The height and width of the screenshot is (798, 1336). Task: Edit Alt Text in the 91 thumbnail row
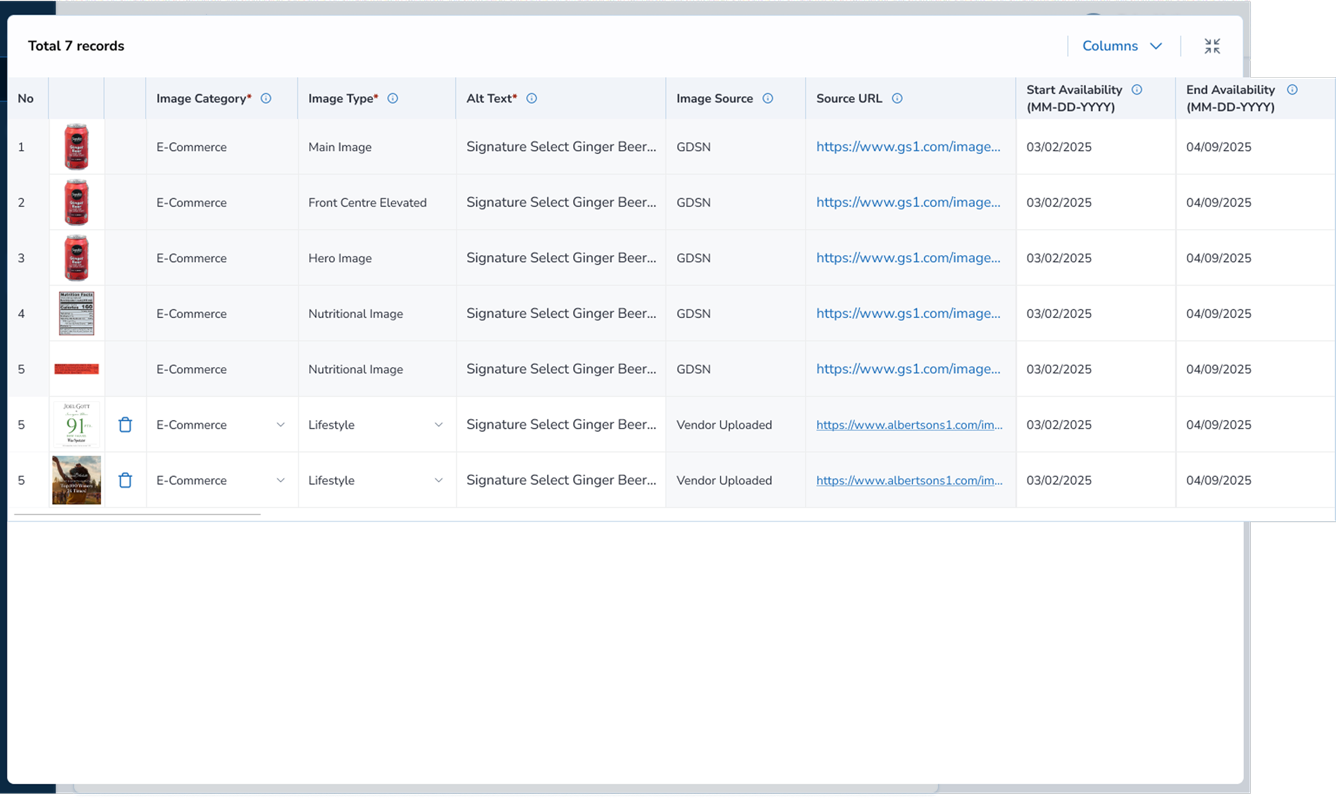click(x=561, y=425)
